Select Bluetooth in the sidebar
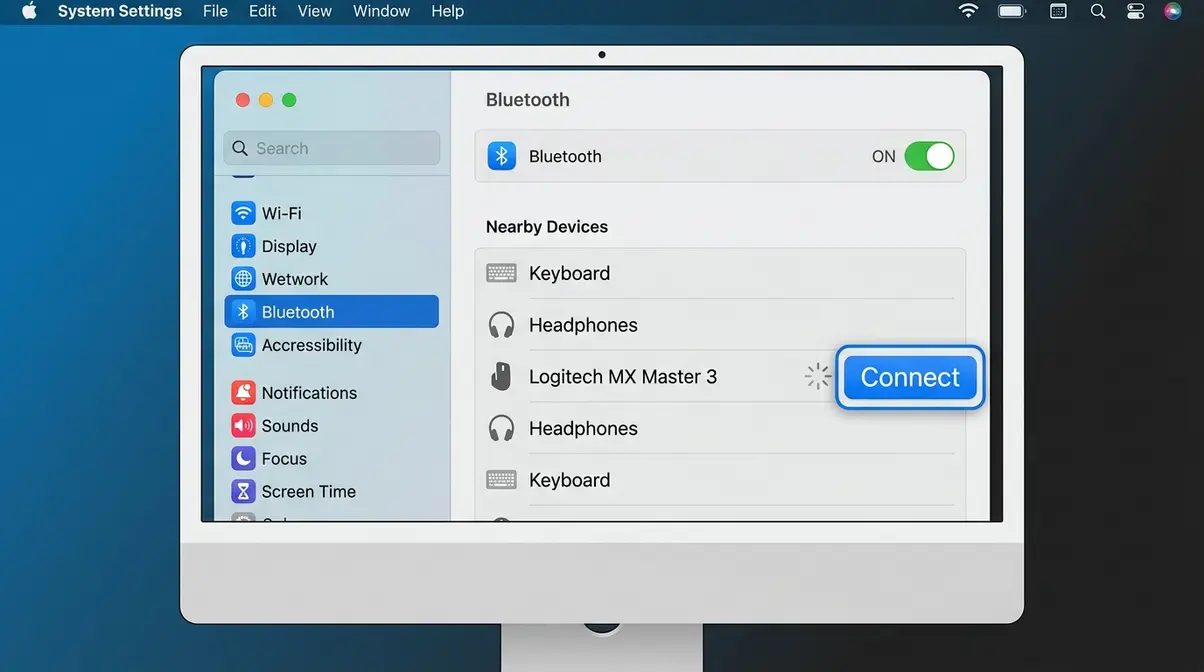The image size is (1204, 672). pyautogui.click(x=332, y=312)
